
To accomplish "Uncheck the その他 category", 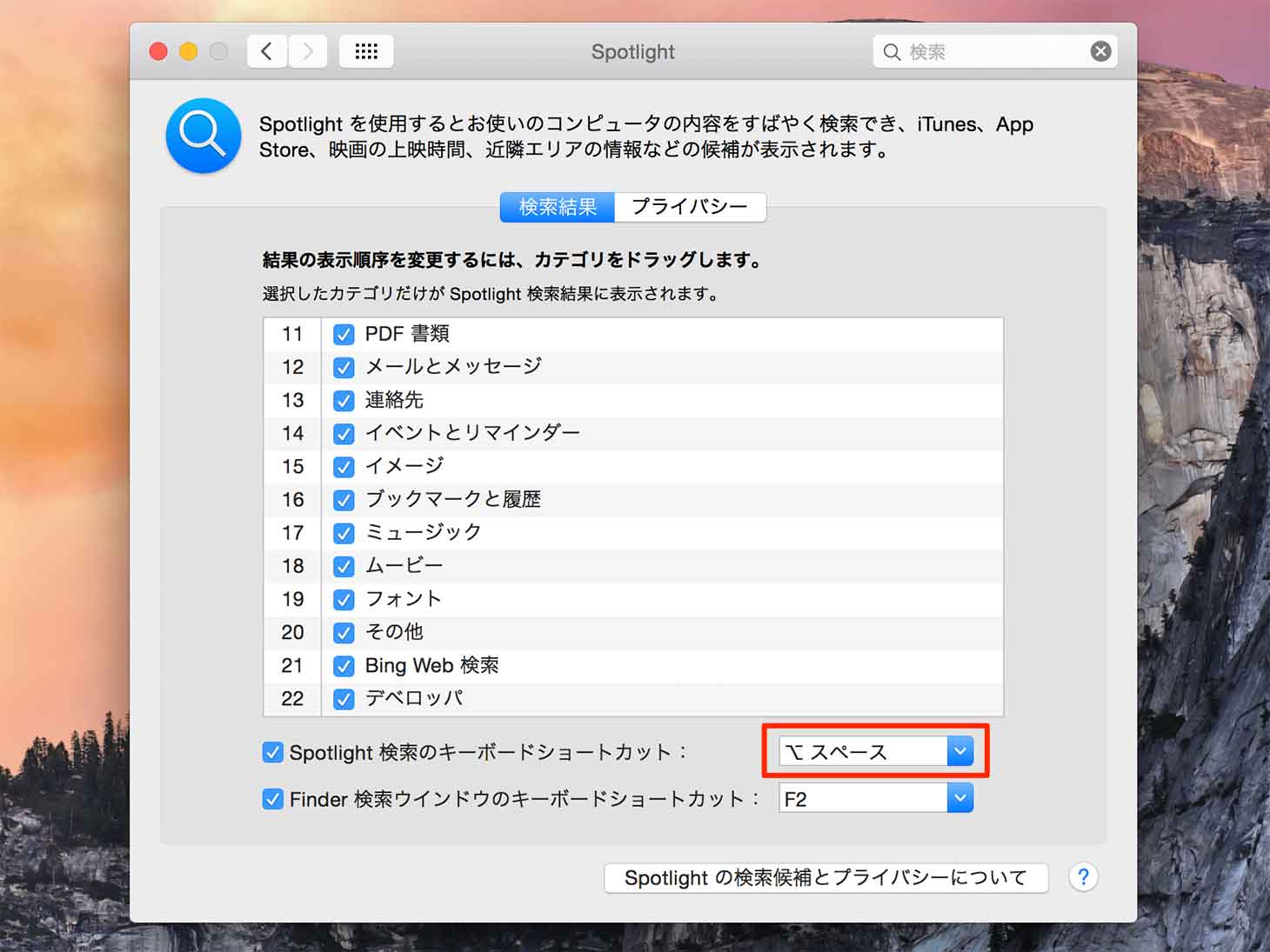I will pyautogui.click(x=344, y=632).
